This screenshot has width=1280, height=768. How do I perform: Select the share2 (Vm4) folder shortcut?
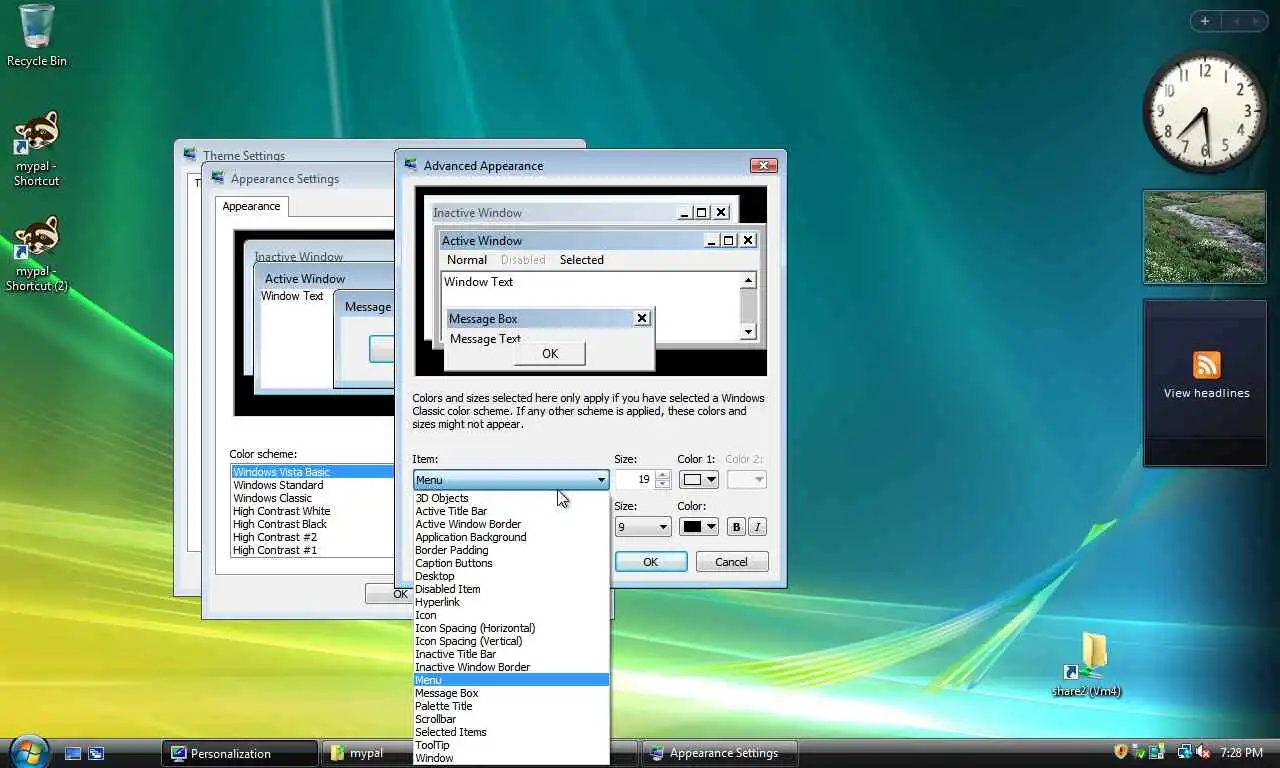pyautogui.click(x=1086, y=665)
